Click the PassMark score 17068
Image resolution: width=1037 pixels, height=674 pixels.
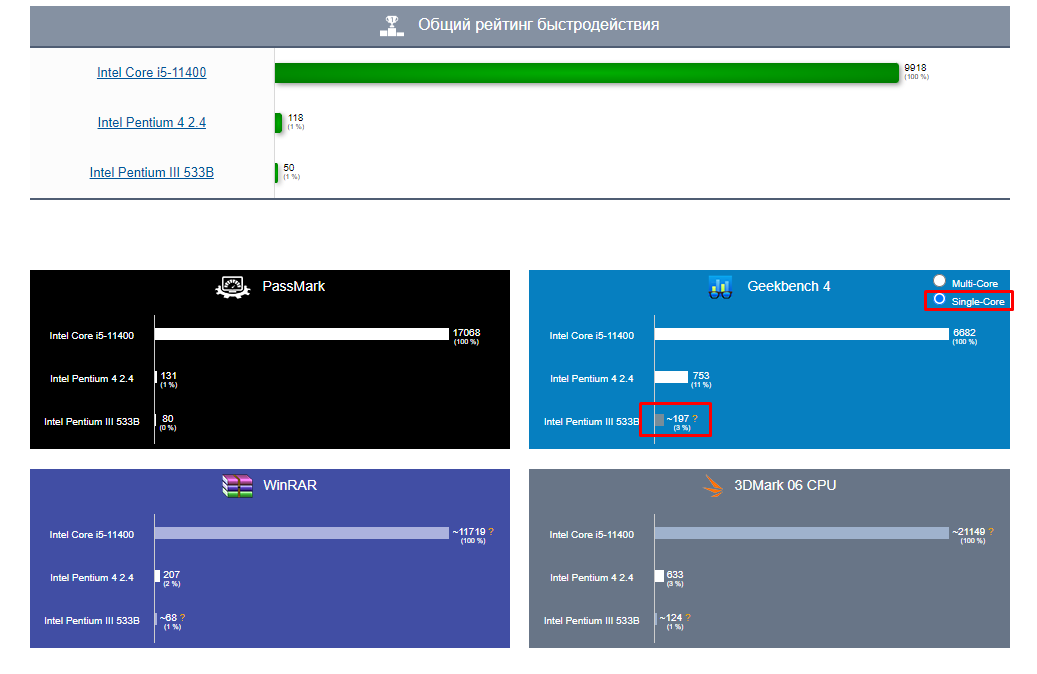tap(466, 333)
